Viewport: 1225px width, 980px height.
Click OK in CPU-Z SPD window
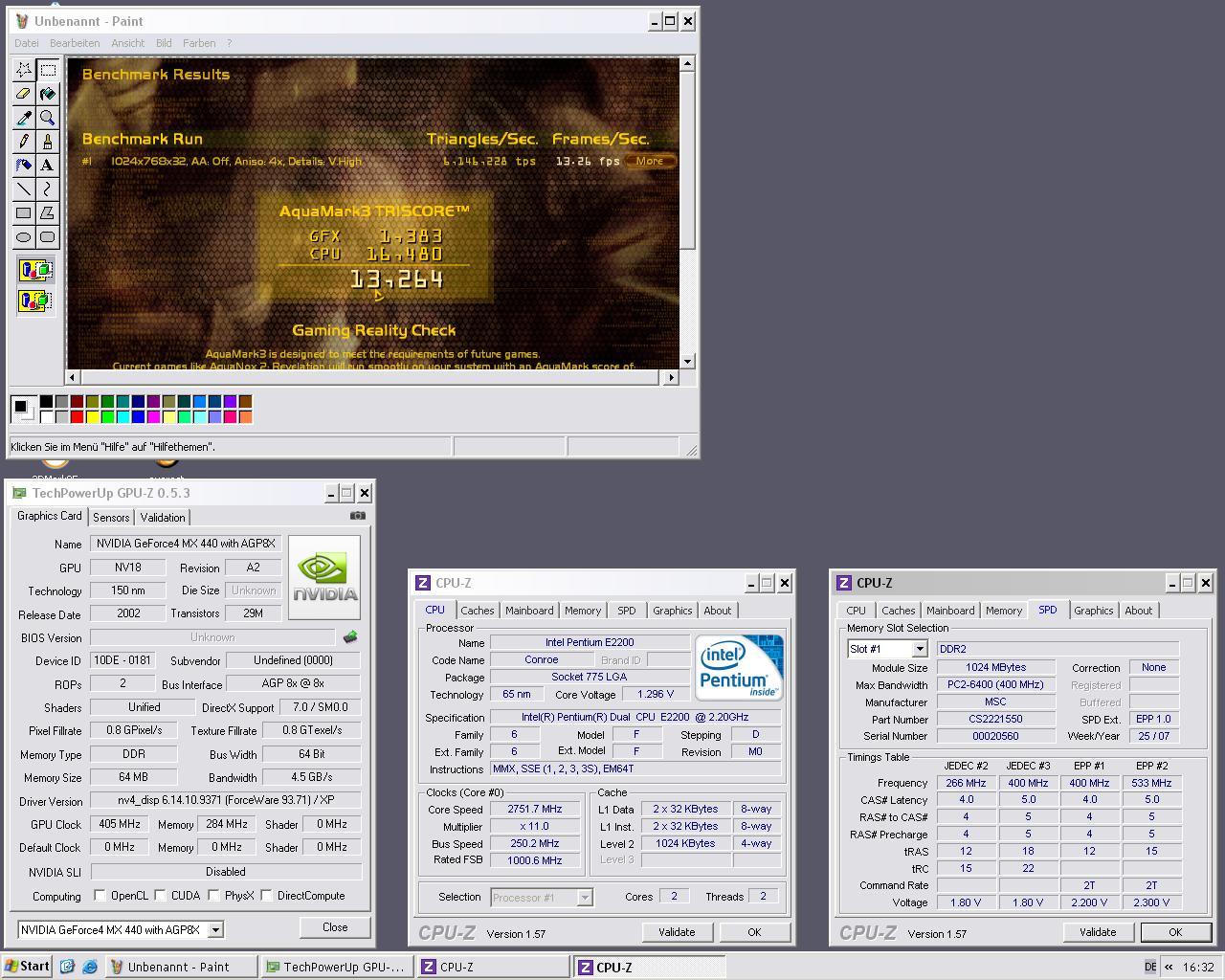pos(1175,932)
